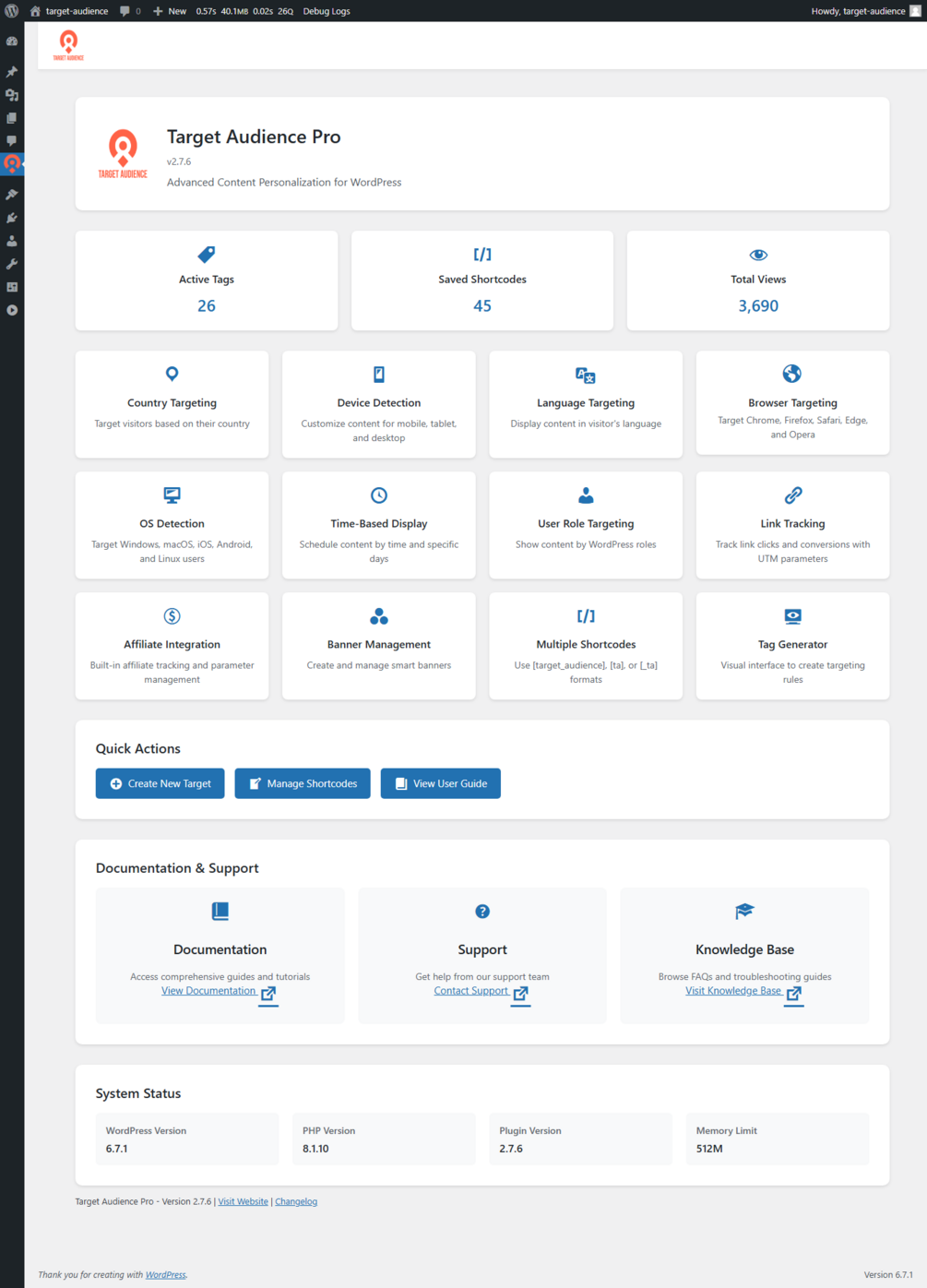Click the Saved Shortcodes count 45
The height and width of the screenshot is (1288, 927).
(482, 305)
